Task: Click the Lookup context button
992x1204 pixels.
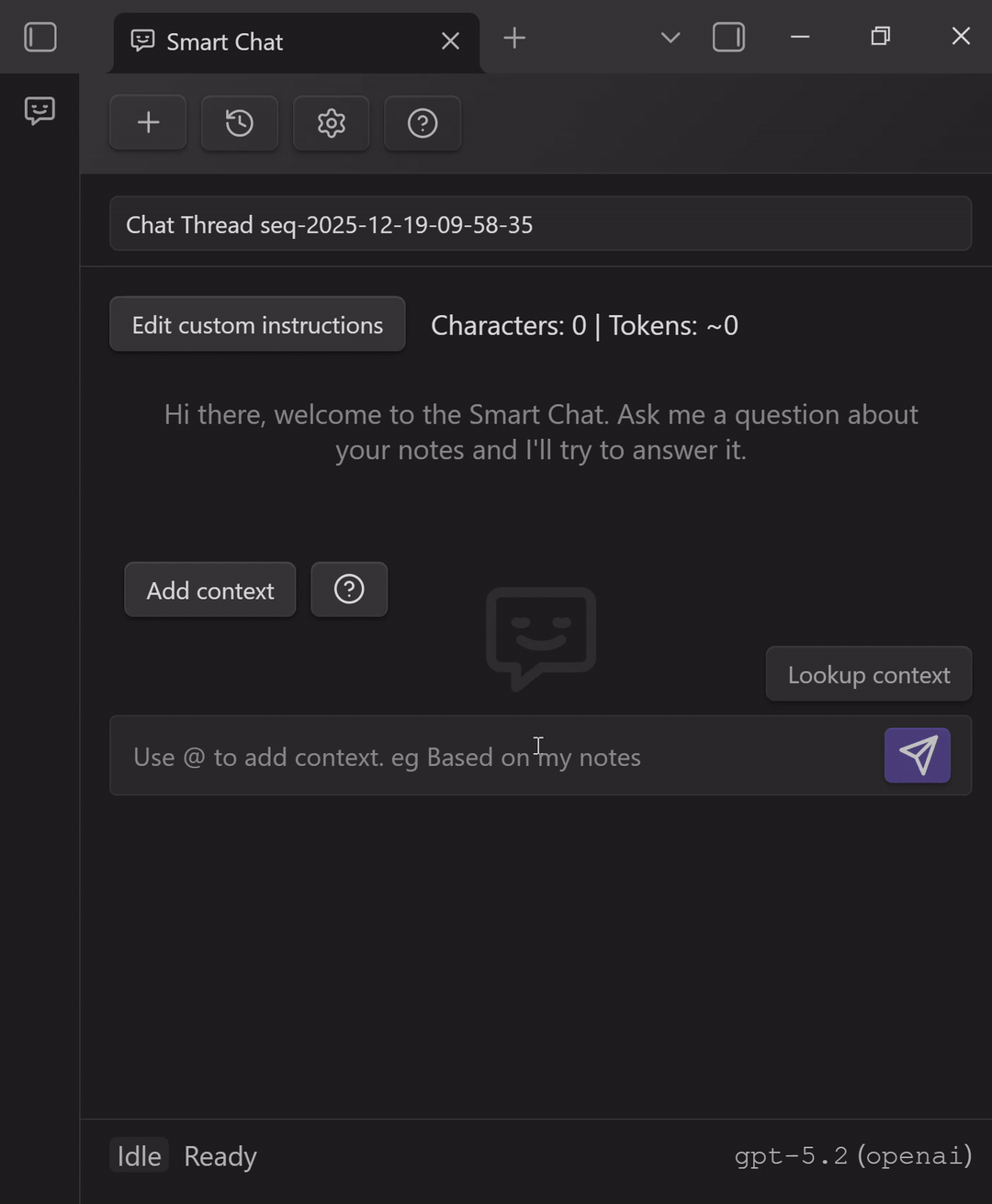Action: pyautogui.click(x=868, y=675)
